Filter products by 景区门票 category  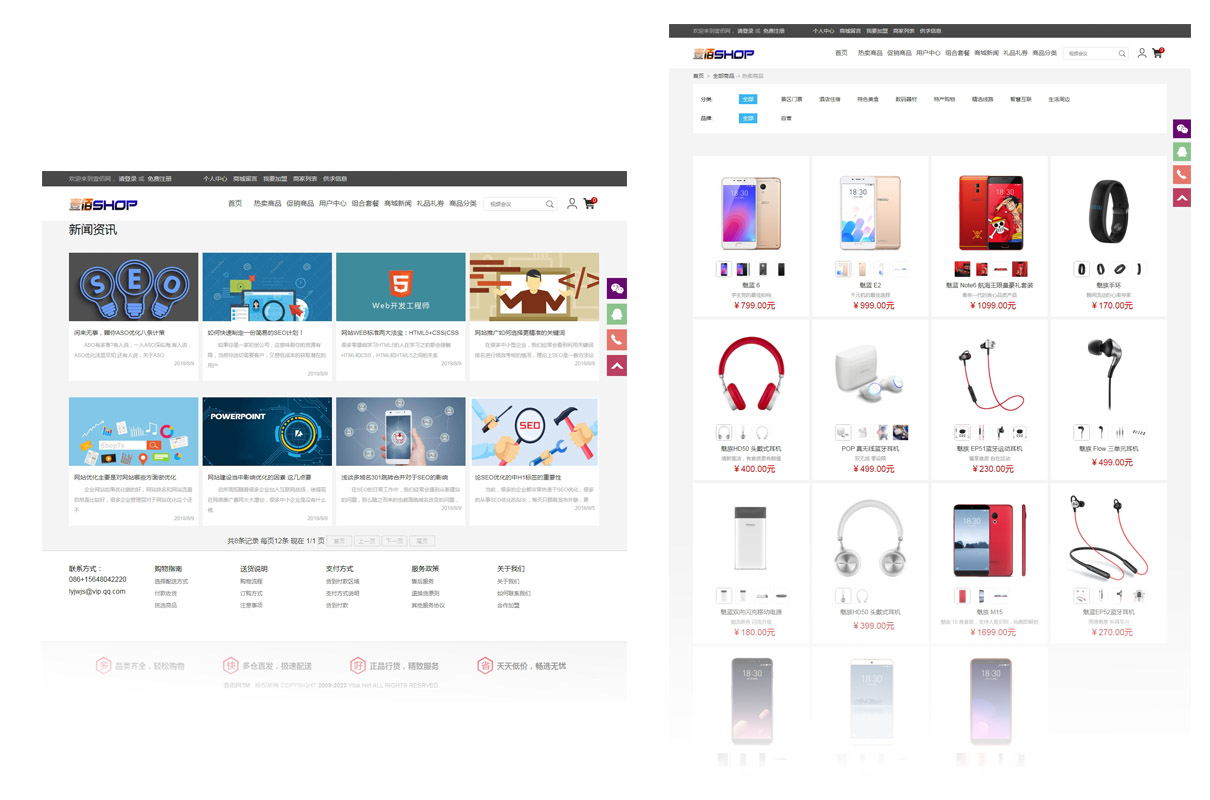[792, 99]
